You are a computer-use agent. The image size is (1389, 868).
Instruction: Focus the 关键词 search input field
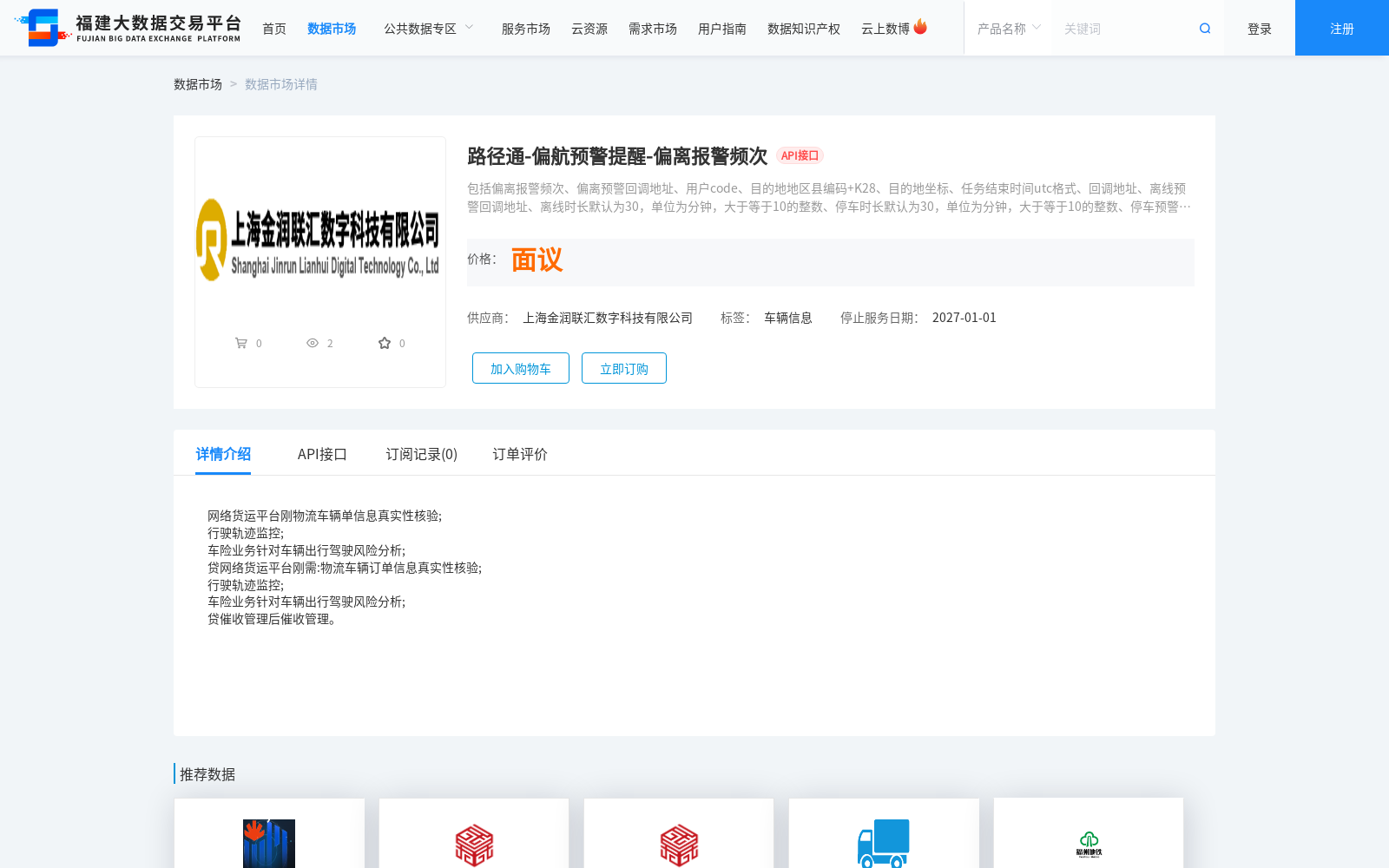click(1124, 29)
